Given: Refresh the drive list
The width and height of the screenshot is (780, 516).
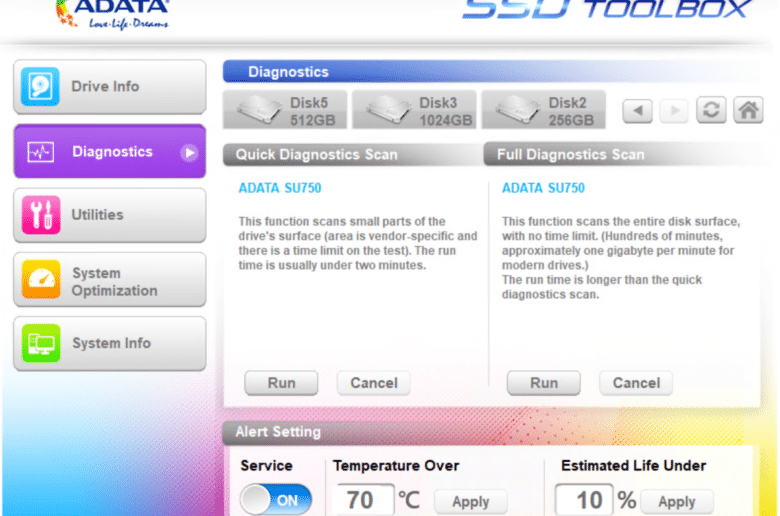Looking at the screenshot, I should tap(711, 110).
